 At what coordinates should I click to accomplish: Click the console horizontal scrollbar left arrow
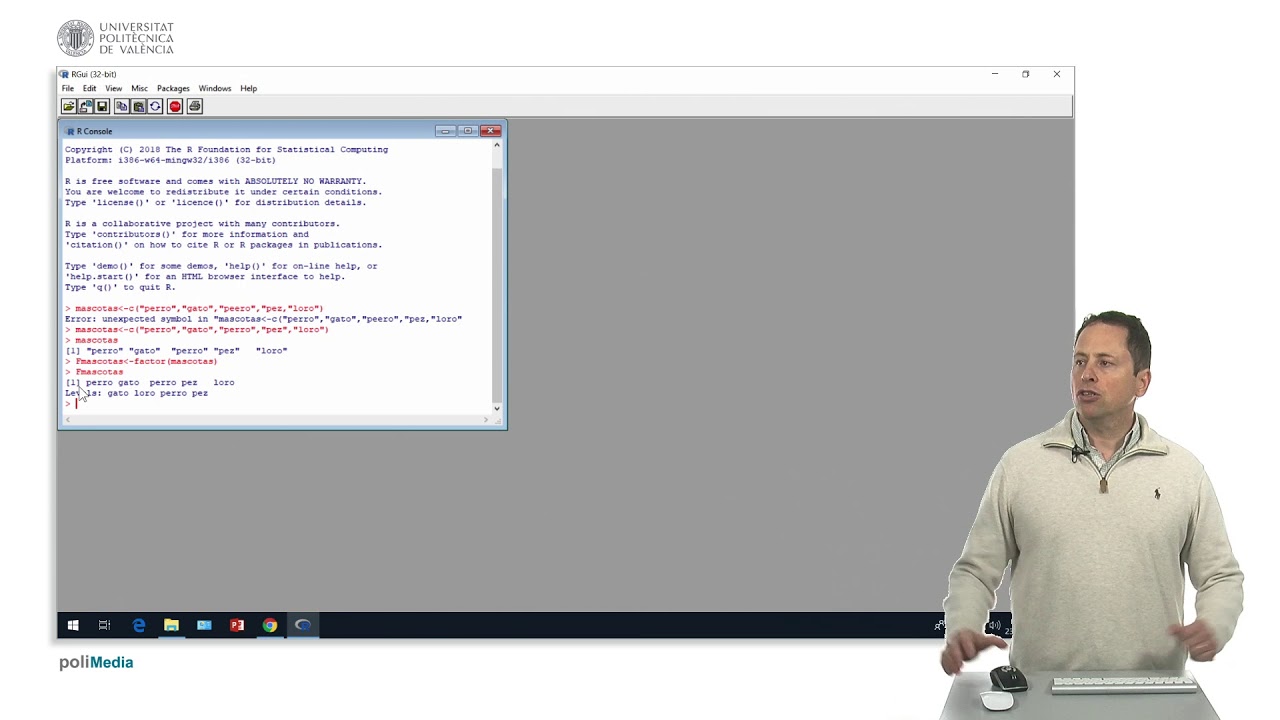click(x=67, y=420)
